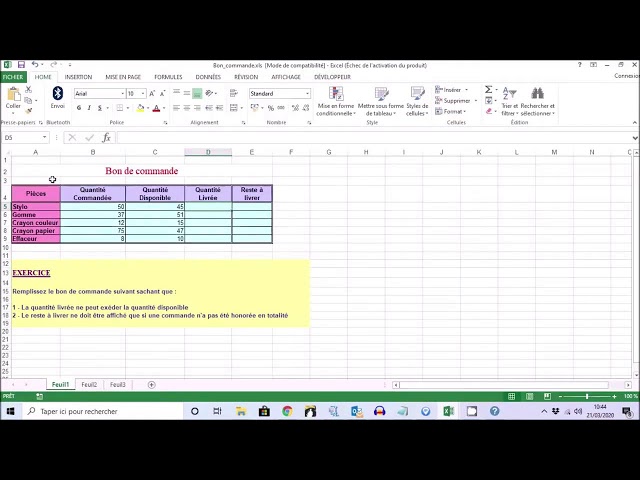Image resolution: width=640 pixels, height=480 pixels.
Task: Open Trier et filtrer menu
Action: 509,101
